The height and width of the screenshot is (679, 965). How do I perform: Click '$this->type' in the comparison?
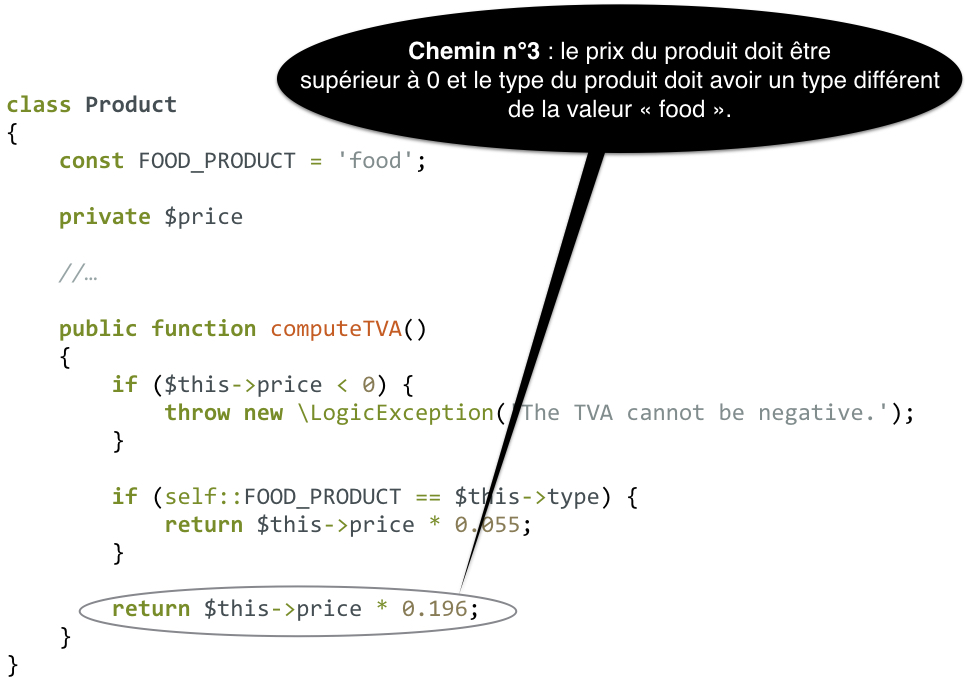click(527, 497)
